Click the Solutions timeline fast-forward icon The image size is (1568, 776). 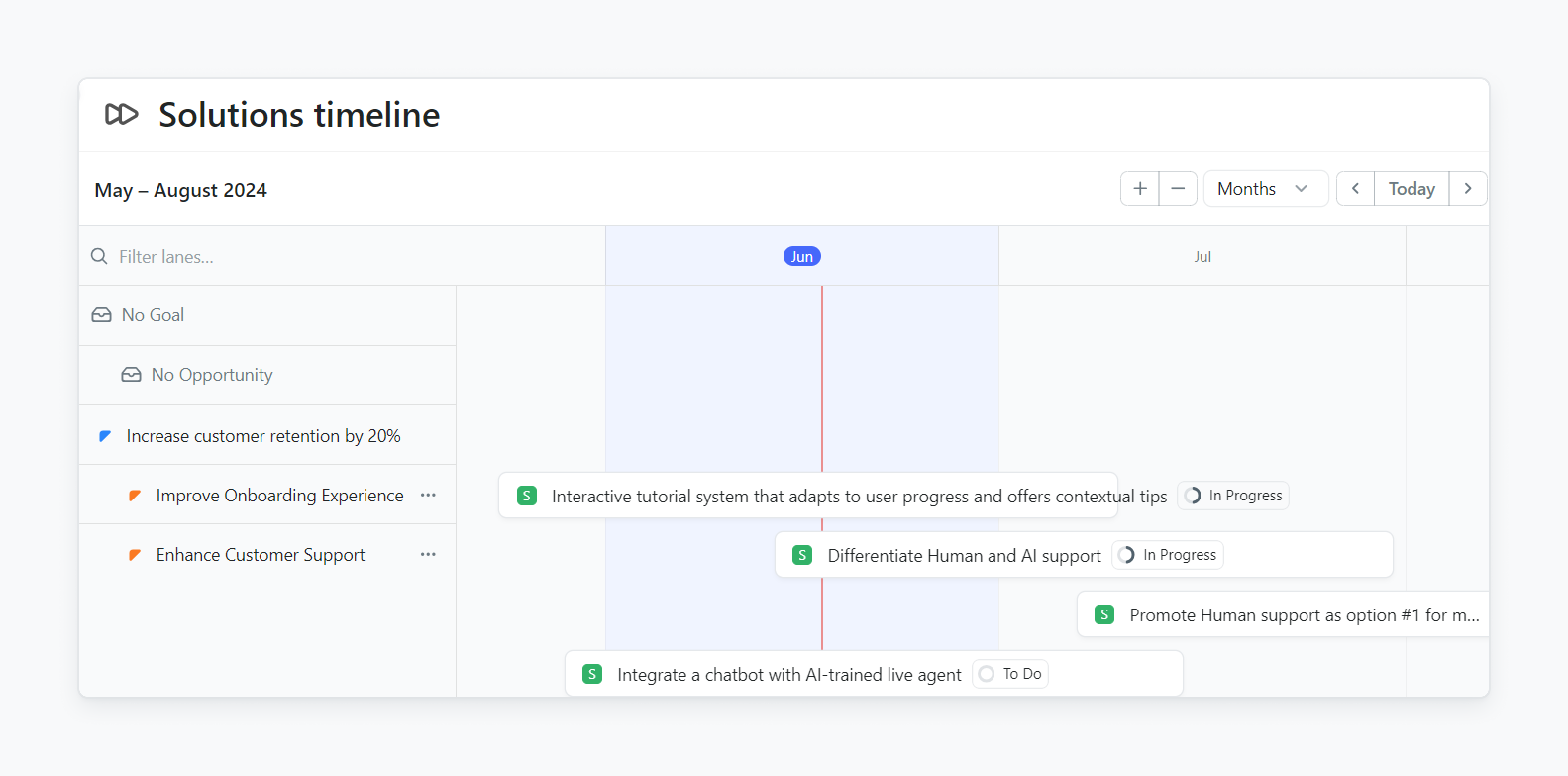(x=121, y=114)
